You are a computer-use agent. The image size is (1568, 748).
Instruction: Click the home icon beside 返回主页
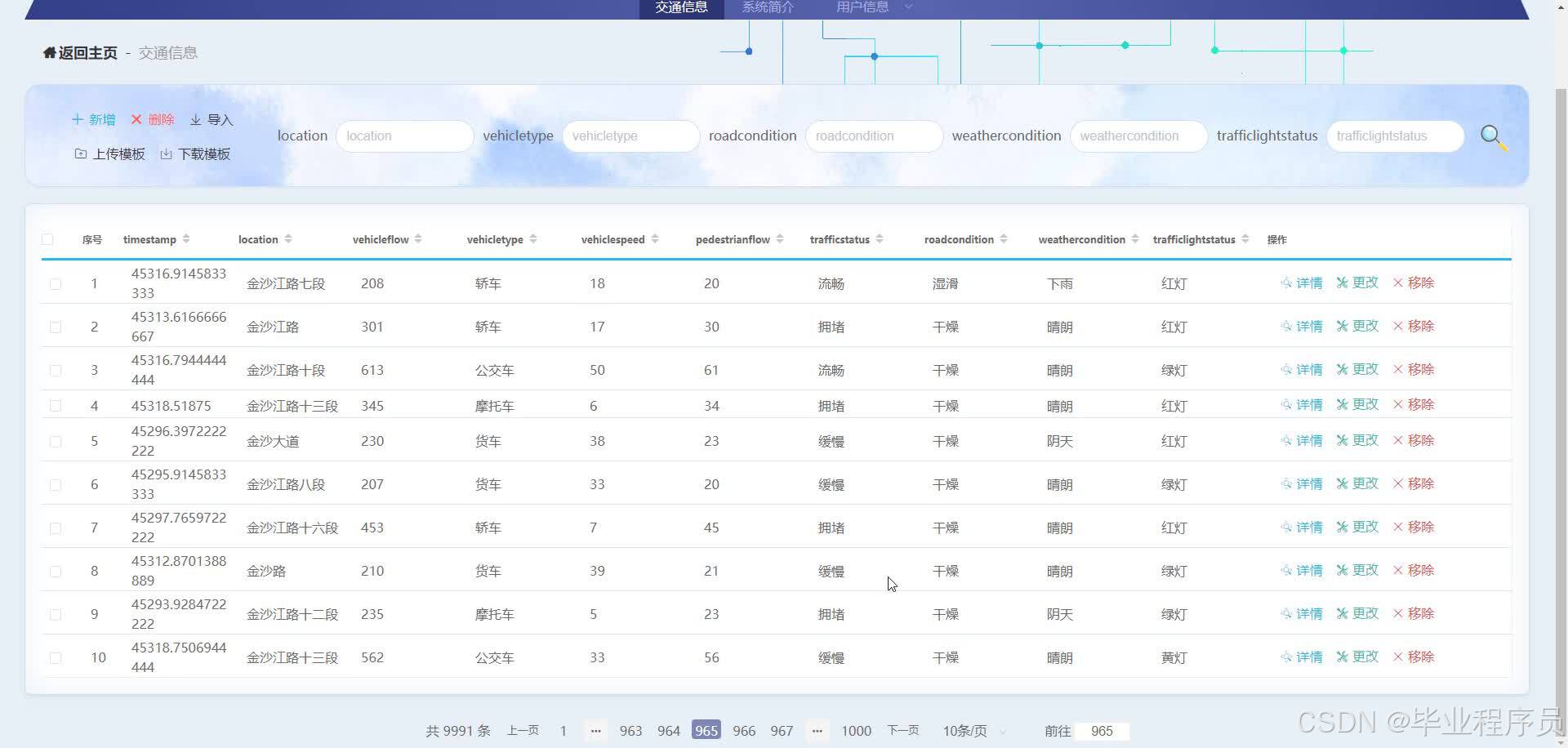click(x=50, y=53)
